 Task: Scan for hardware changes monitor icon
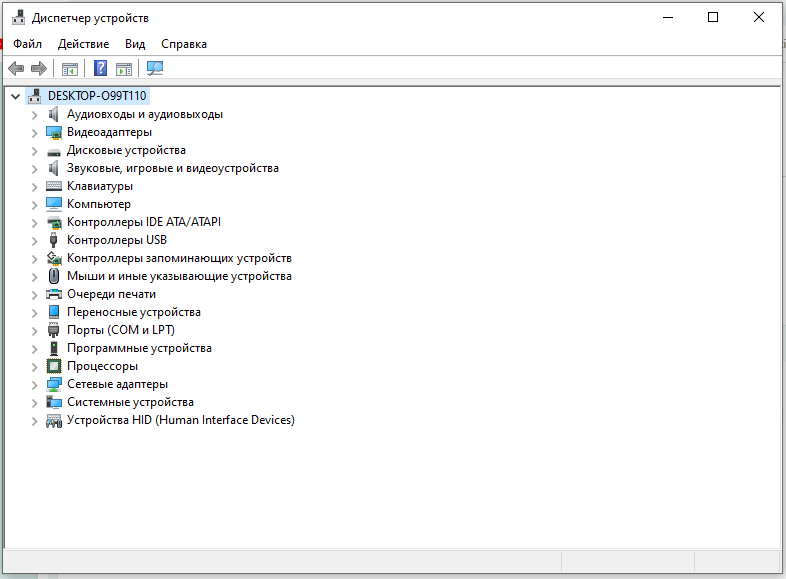[x=155, y=68]
